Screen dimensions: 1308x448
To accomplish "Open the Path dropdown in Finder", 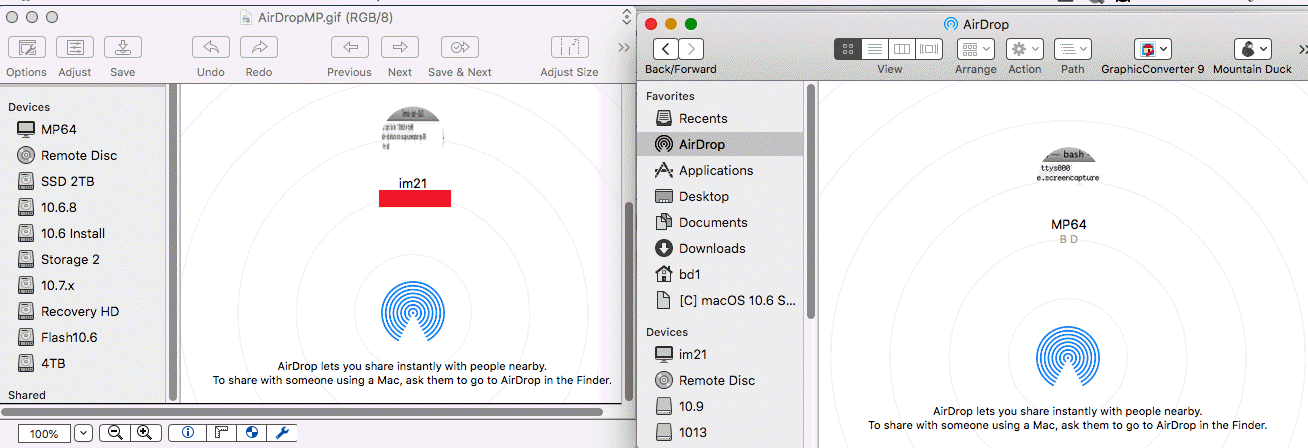I will 1073,48.
